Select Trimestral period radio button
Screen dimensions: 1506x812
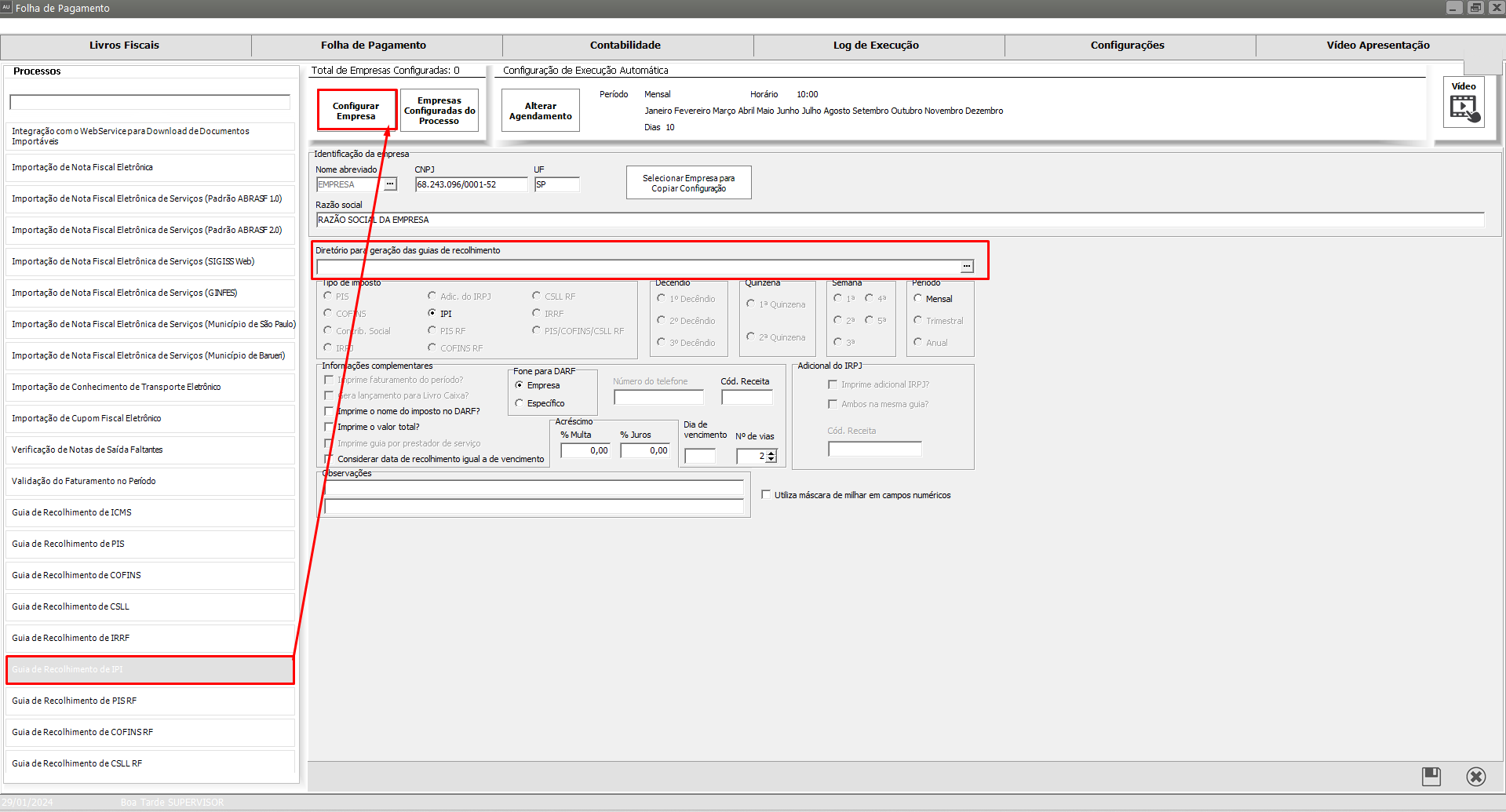(917, 321)
